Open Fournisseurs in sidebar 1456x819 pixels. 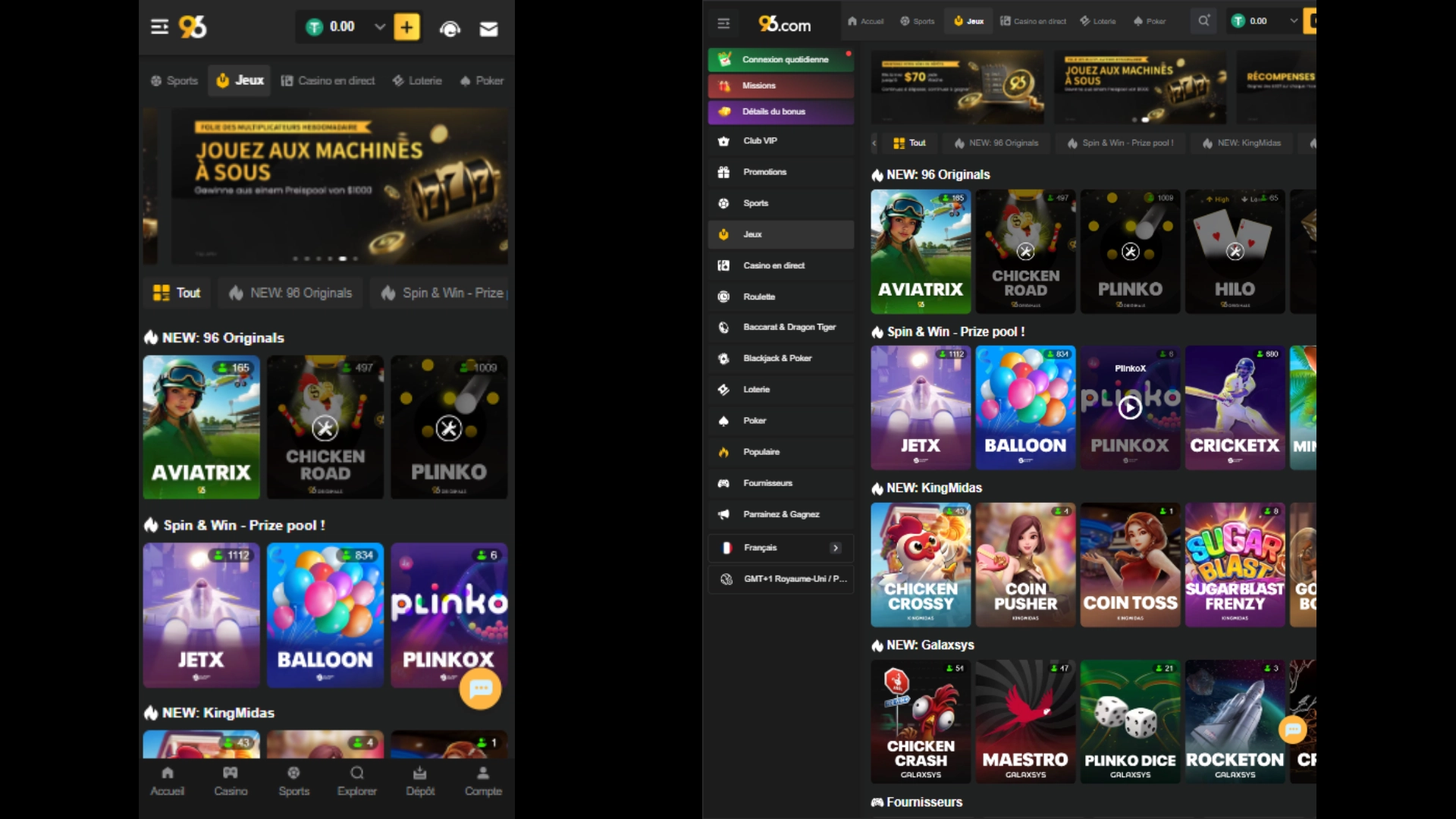point(781,483)
